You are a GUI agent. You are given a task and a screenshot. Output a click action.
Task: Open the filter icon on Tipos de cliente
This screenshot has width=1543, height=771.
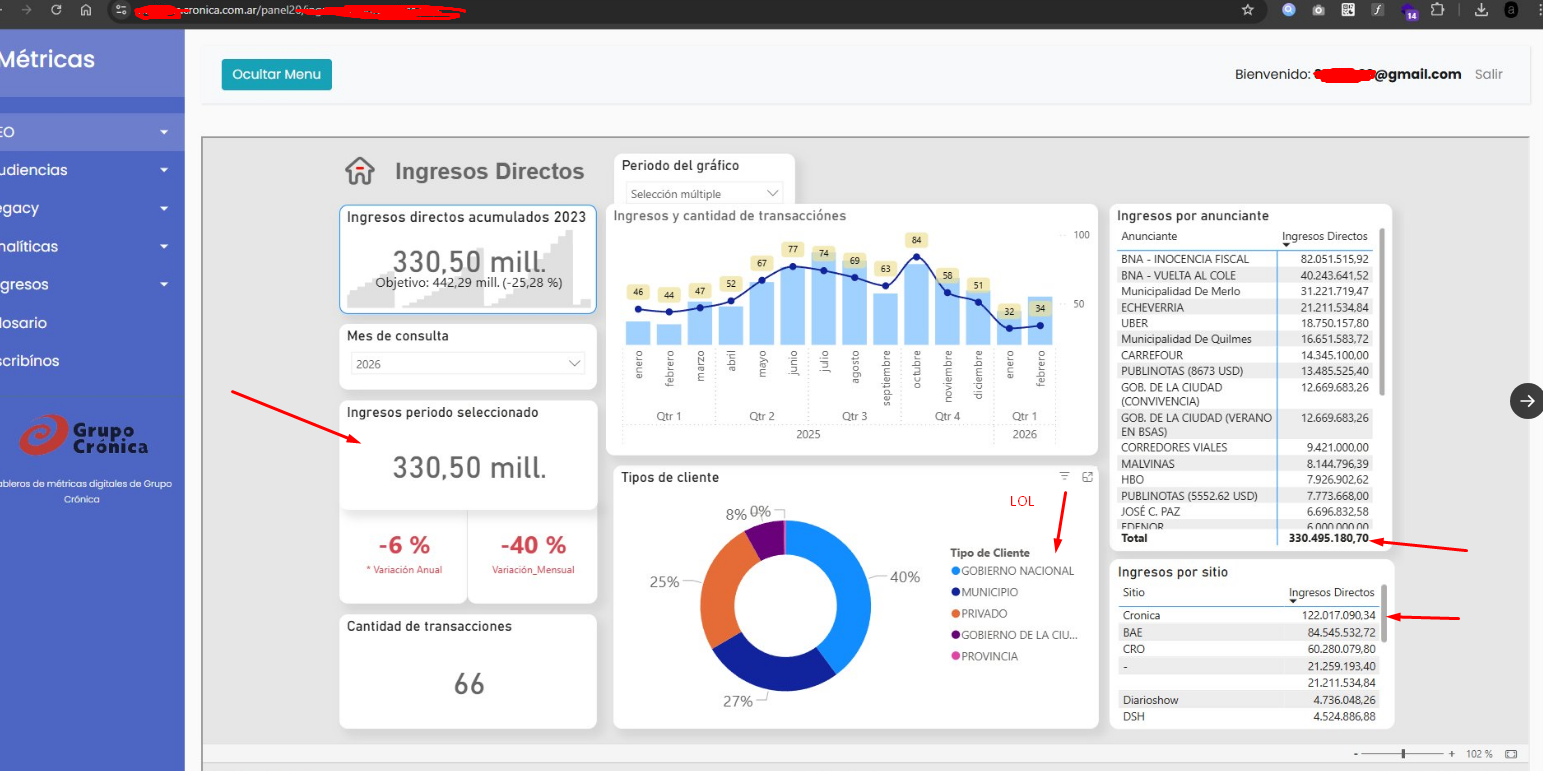coord(1065,477)
